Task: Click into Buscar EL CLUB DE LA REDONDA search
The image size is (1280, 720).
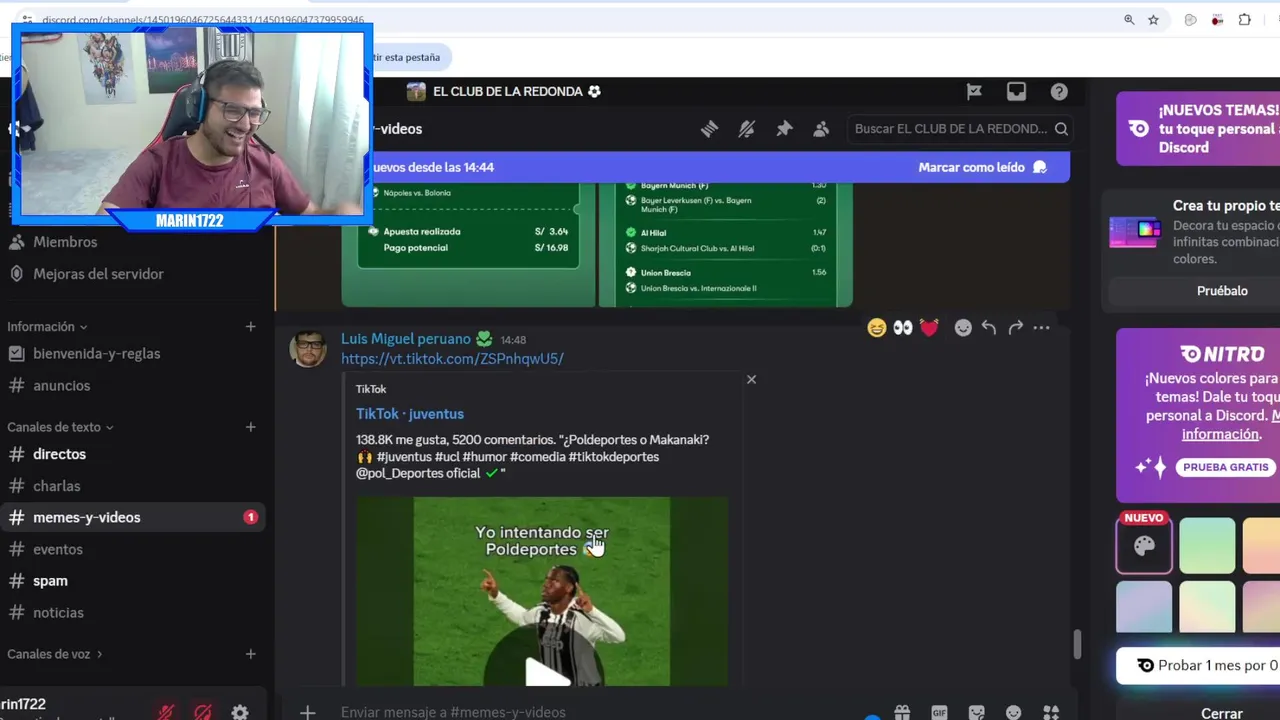Action: [x=958, y=129]
